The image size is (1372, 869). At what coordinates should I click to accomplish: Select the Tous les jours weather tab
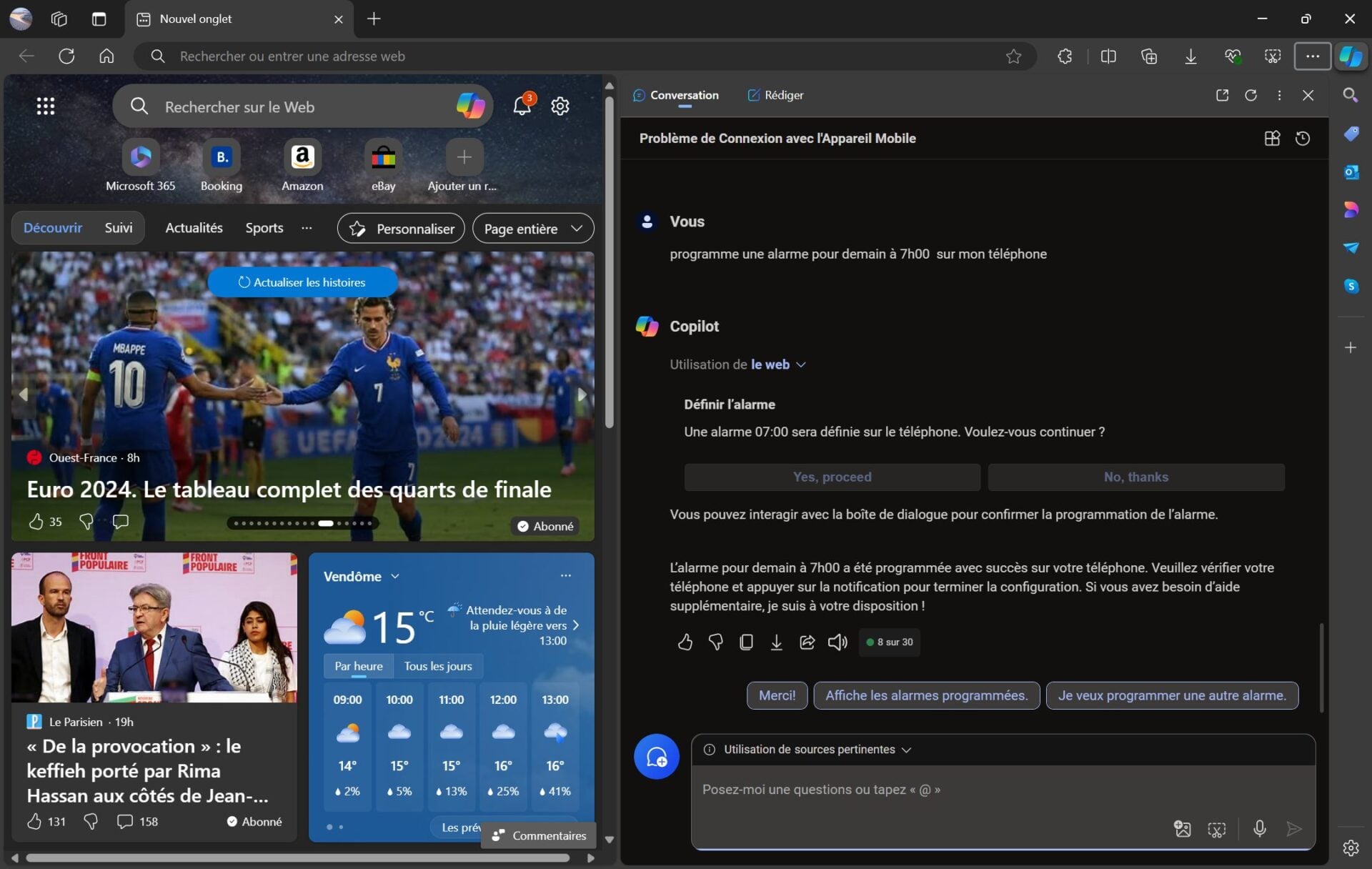[437, 666]
